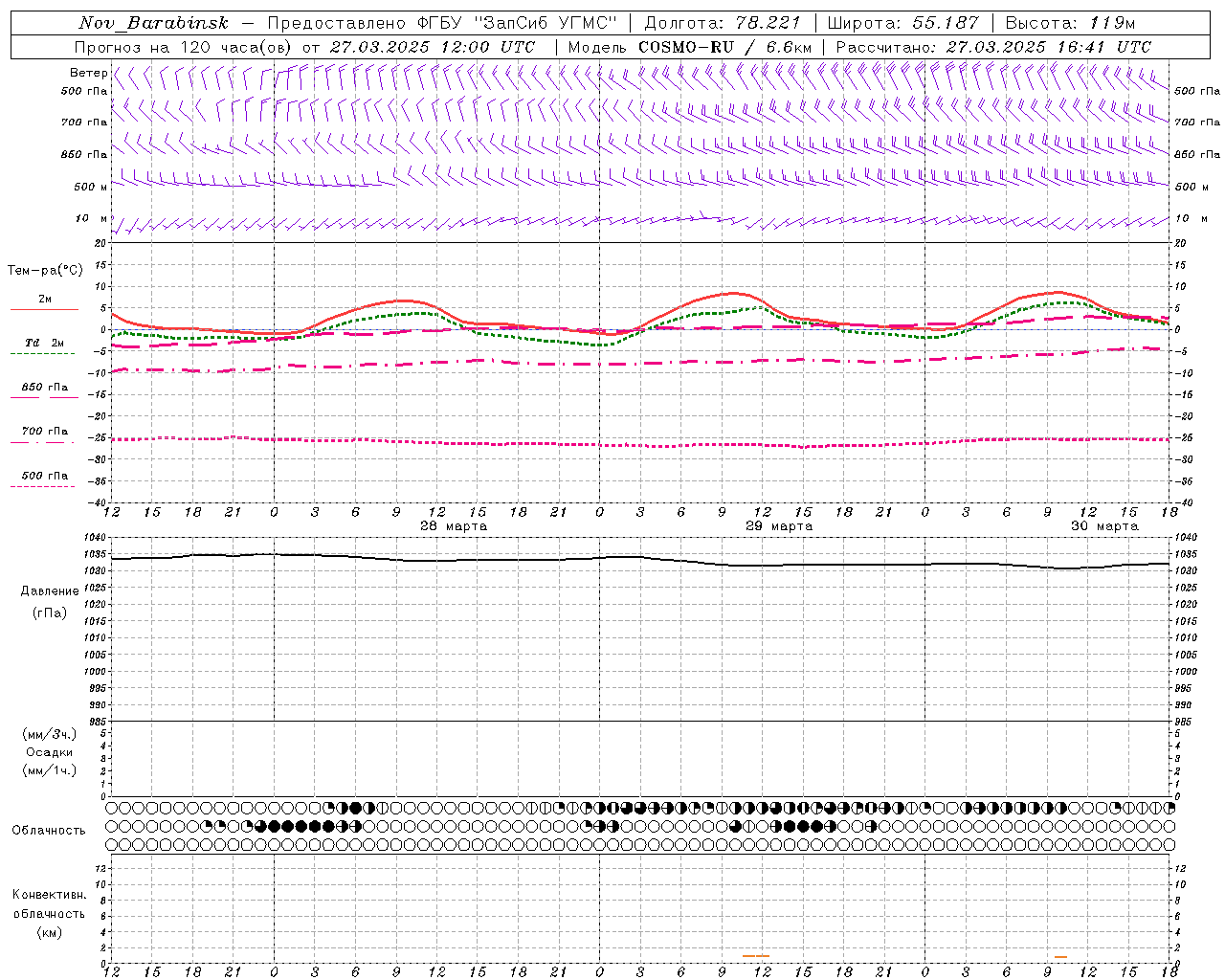Click the 10 м wind level label on left
This screenshot has height=980, width=1225.
[x=92, y=218]
